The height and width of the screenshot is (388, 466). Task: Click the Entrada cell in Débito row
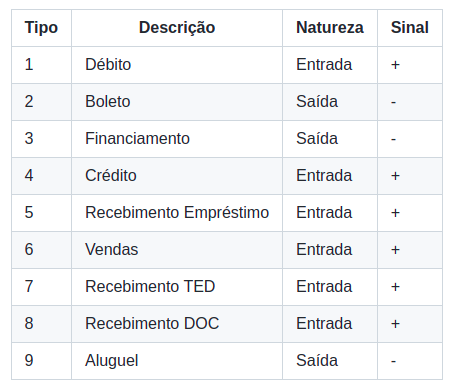click(x=330, y=65)
